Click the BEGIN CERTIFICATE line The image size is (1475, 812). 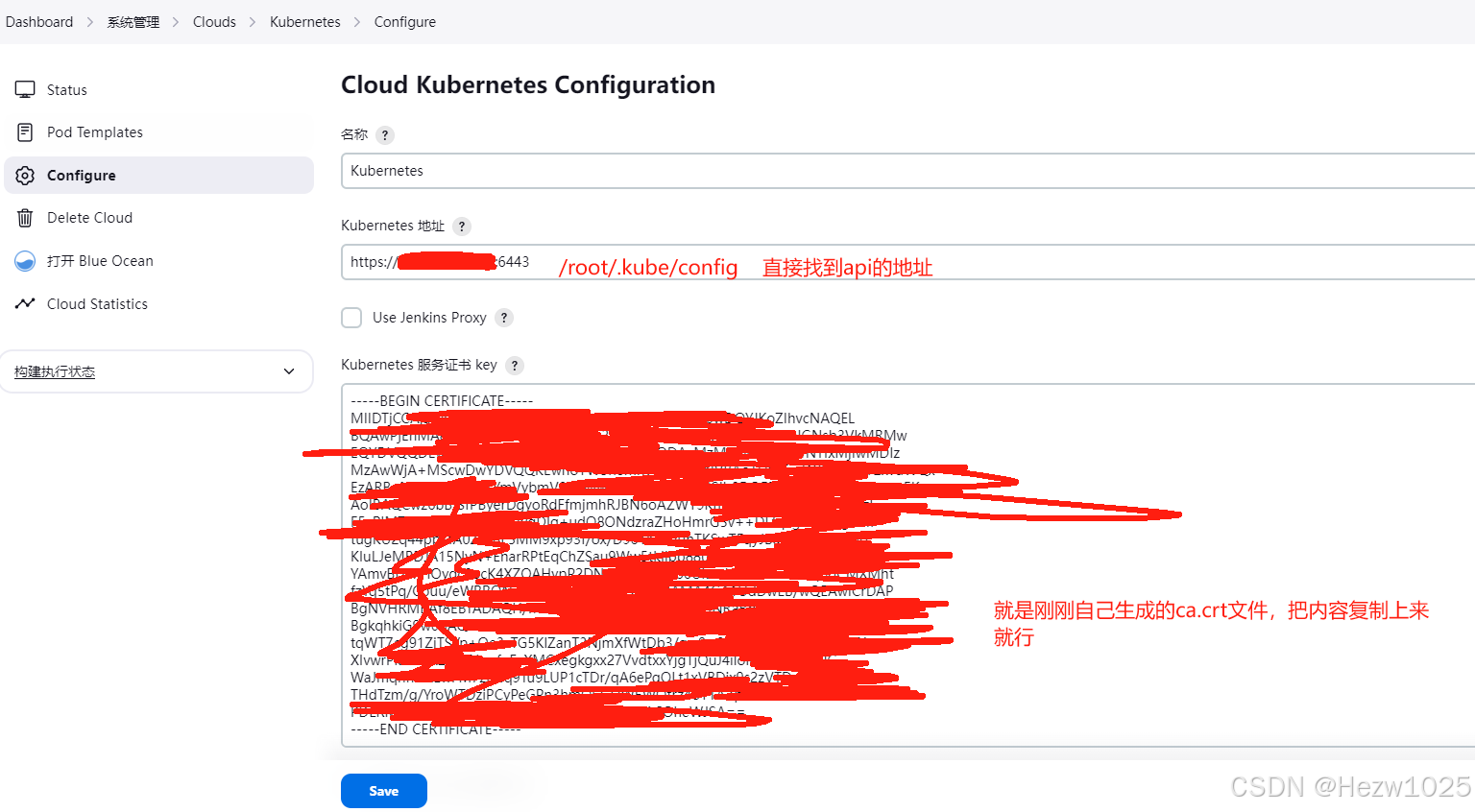pyautogui.click(x=442, y=401)
